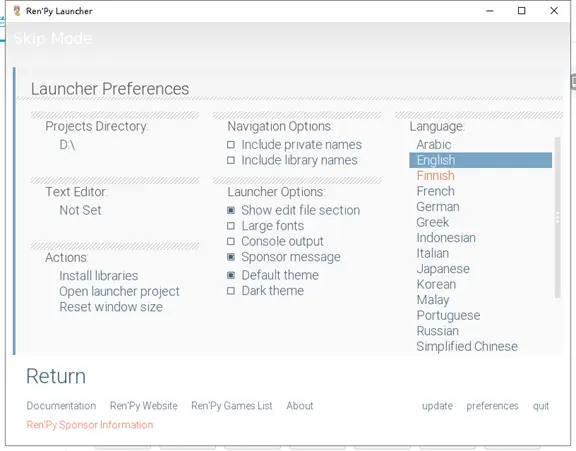Select Default theme option
This screenshot has height=451, width=576.
pyautogui.click(x=273, y=275)
